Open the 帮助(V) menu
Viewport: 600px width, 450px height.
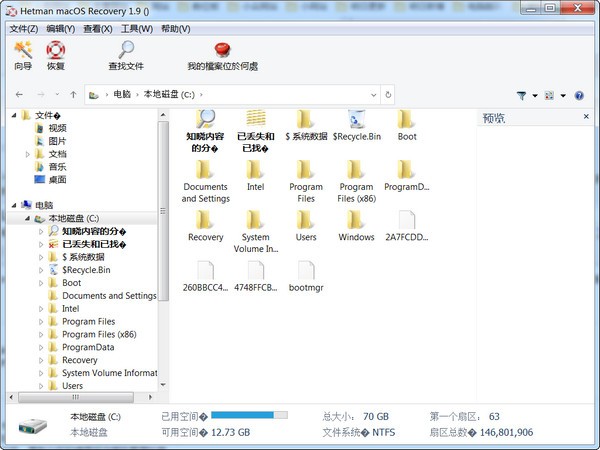click(x=176, y=29)
